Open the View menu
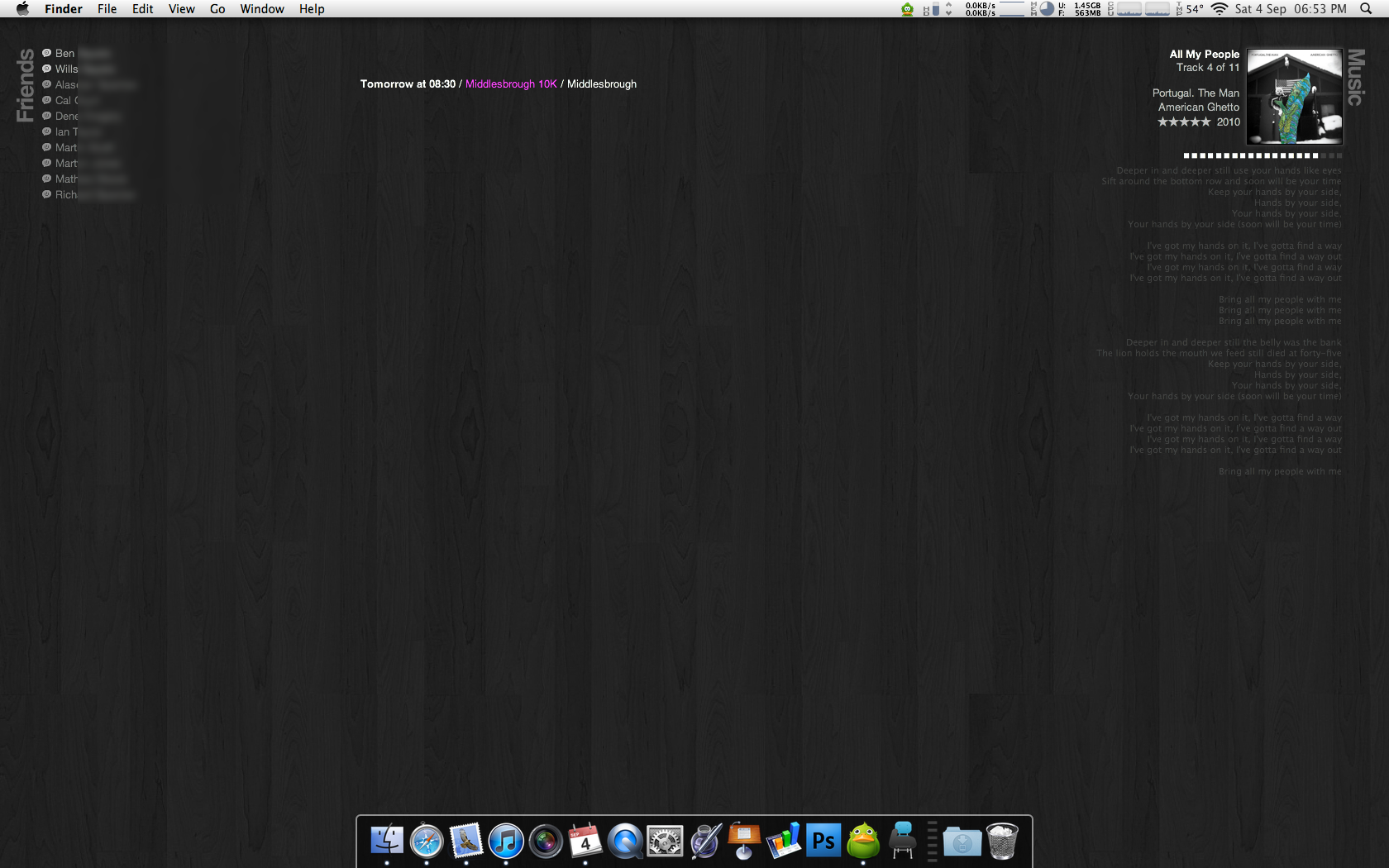The image size is (1389, 868). point(182,9)
